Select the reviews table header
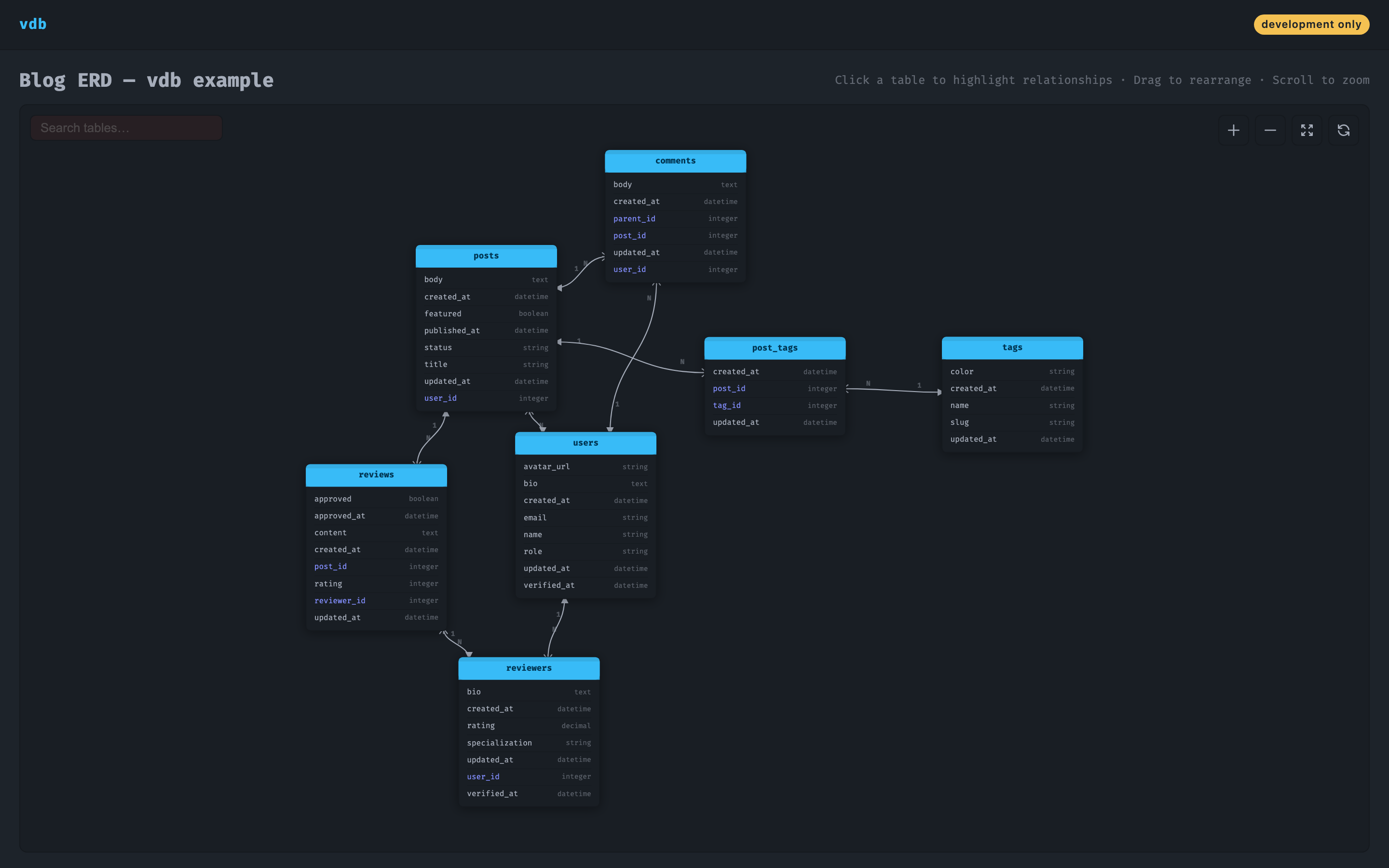Image resolution: width=1389 pixels, height=868 pixels. pyautogui.click(x=376, y=475)
